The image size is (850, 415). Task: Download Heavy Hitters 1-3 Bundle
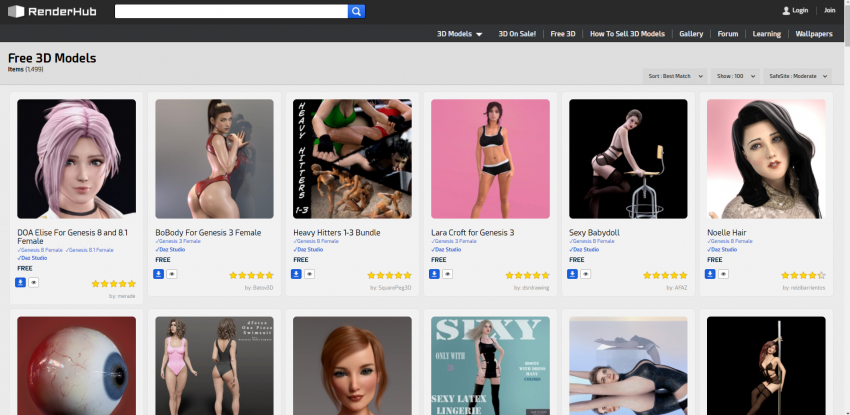[297, 274]
